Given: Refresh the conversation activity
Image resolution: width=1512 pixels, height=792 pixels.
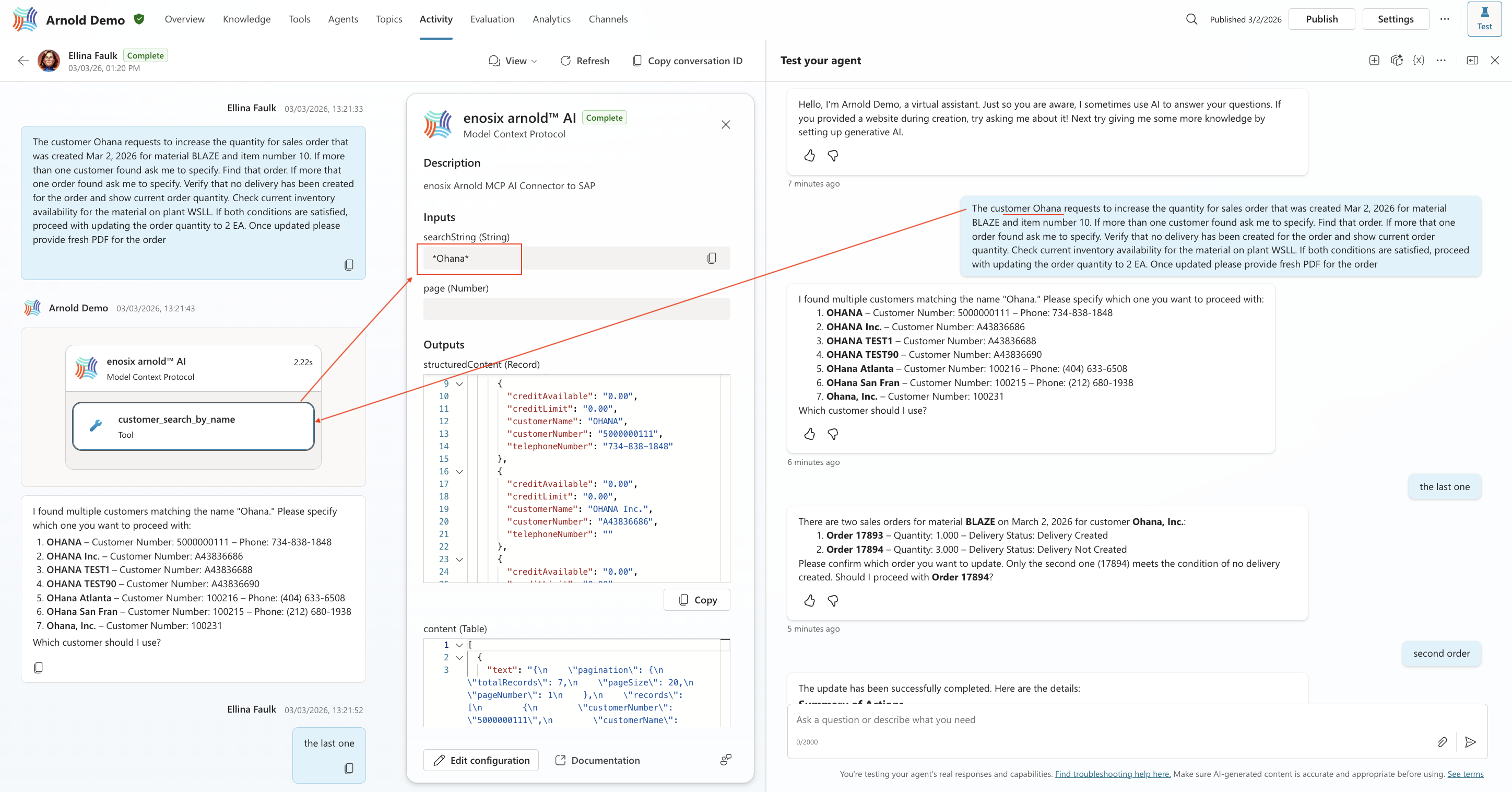Looking at the screenshot, I should (585, 61).
